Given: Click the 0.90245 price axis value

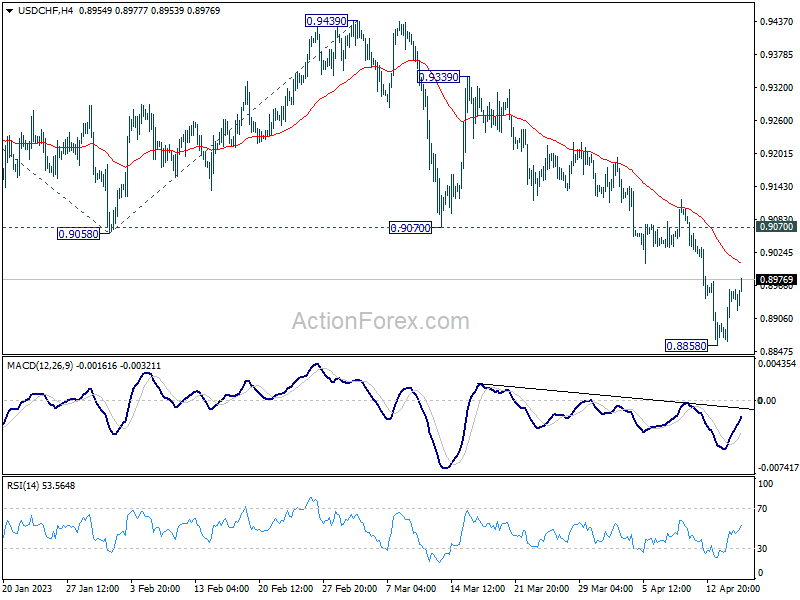Looking at the screenshot, I should coord(777,253).
